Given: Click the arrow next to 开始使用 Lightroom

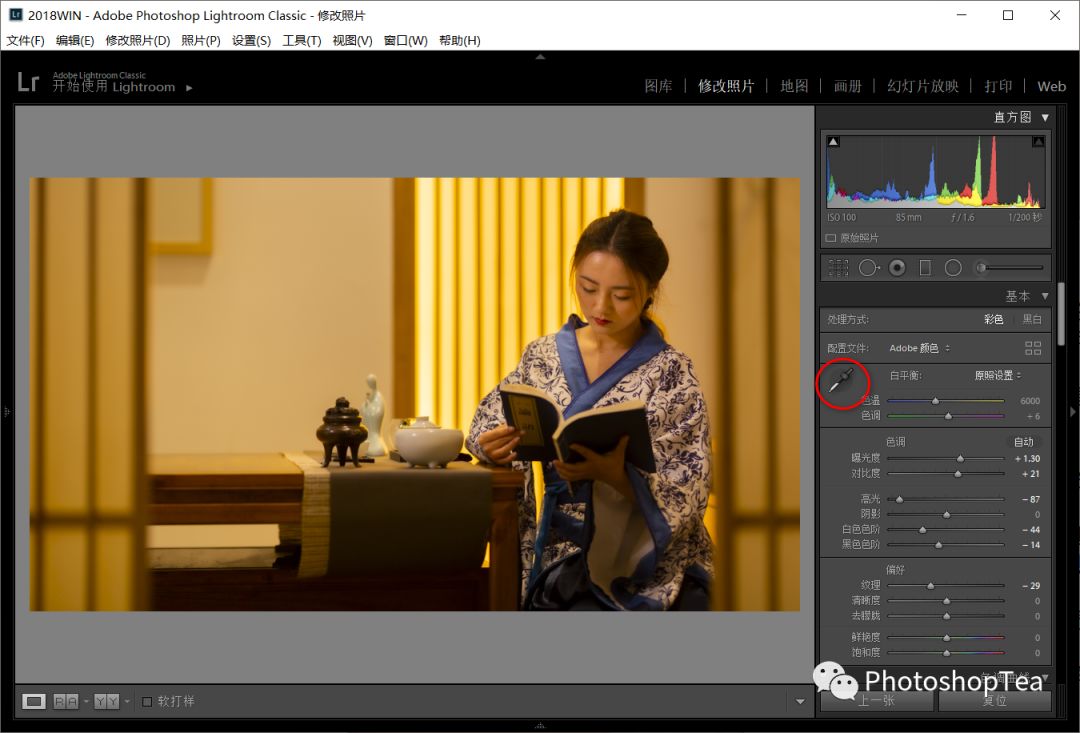Looking at the screenshot, I should 189,87.
